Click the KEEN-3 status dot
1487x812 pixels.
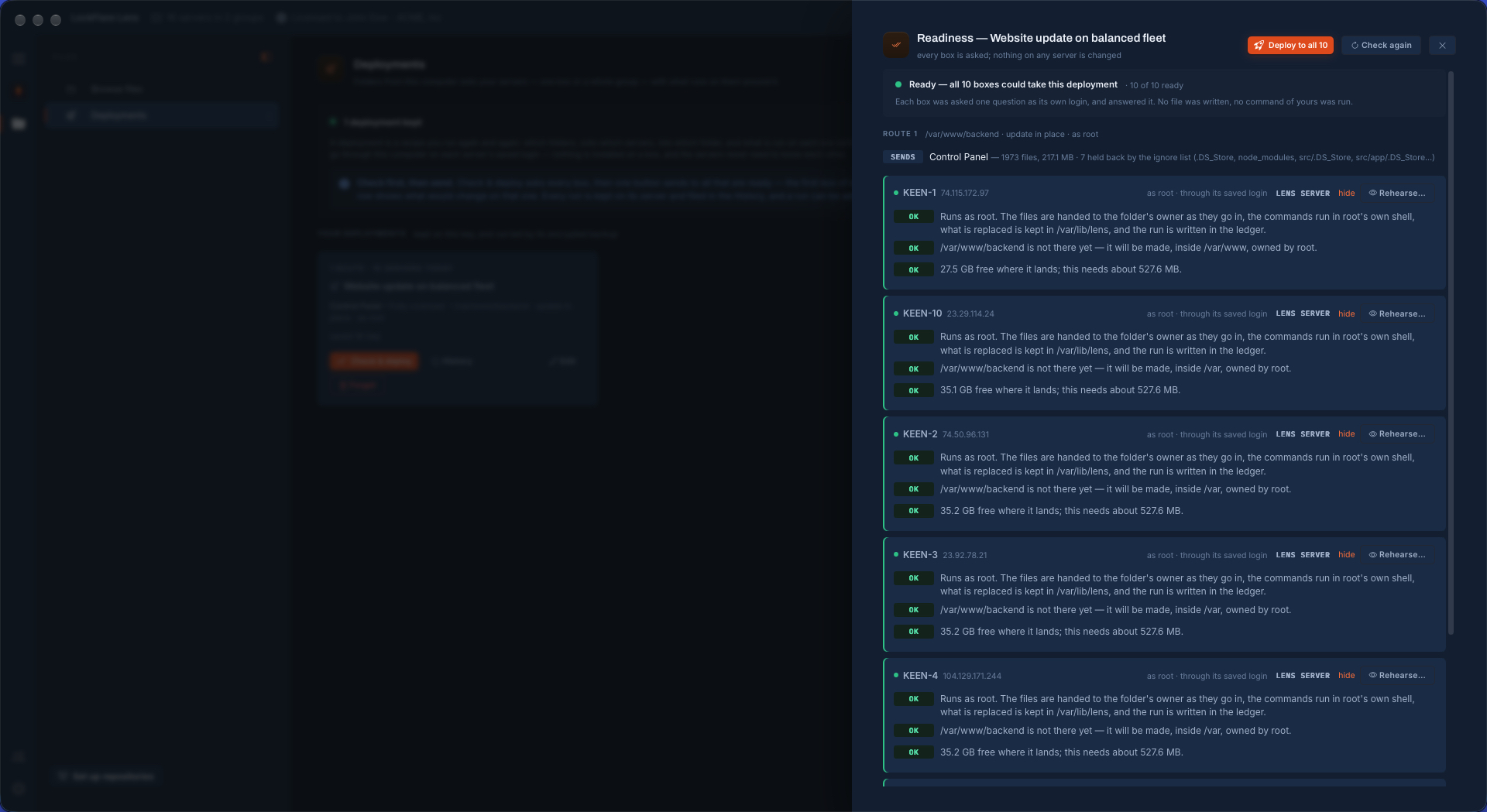[x=896, y=555]
